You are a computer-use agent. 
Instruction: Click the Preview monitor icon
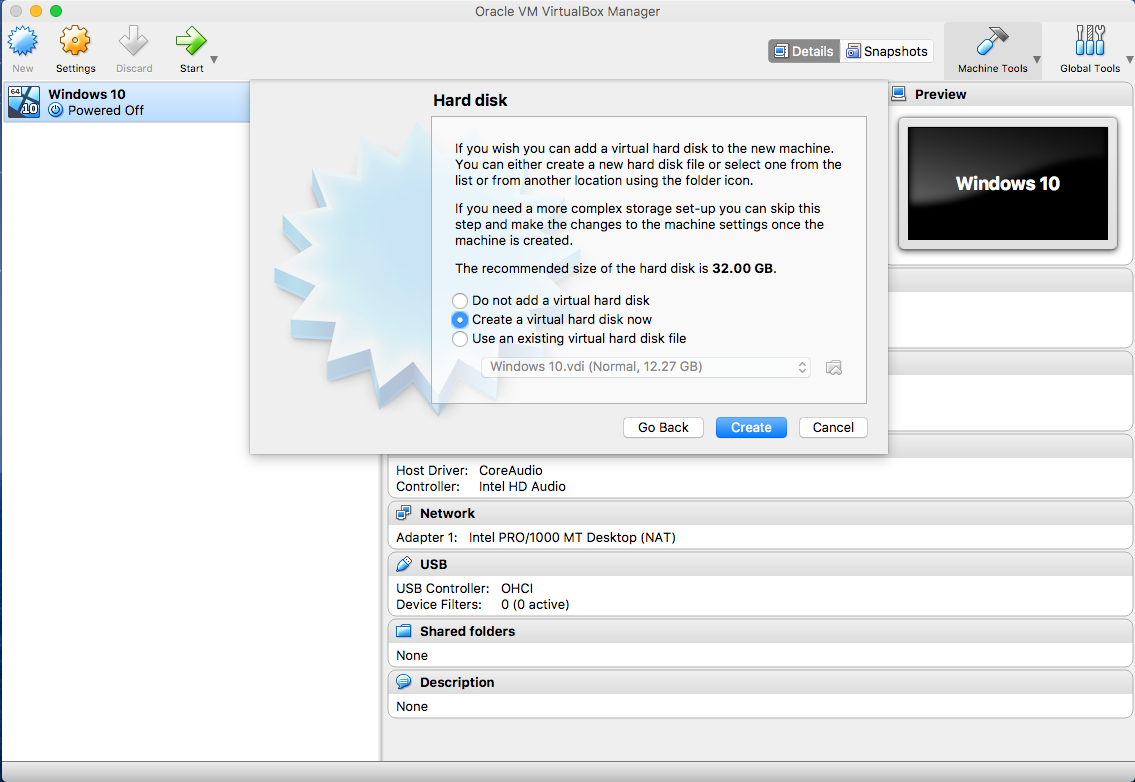point(899,94)
